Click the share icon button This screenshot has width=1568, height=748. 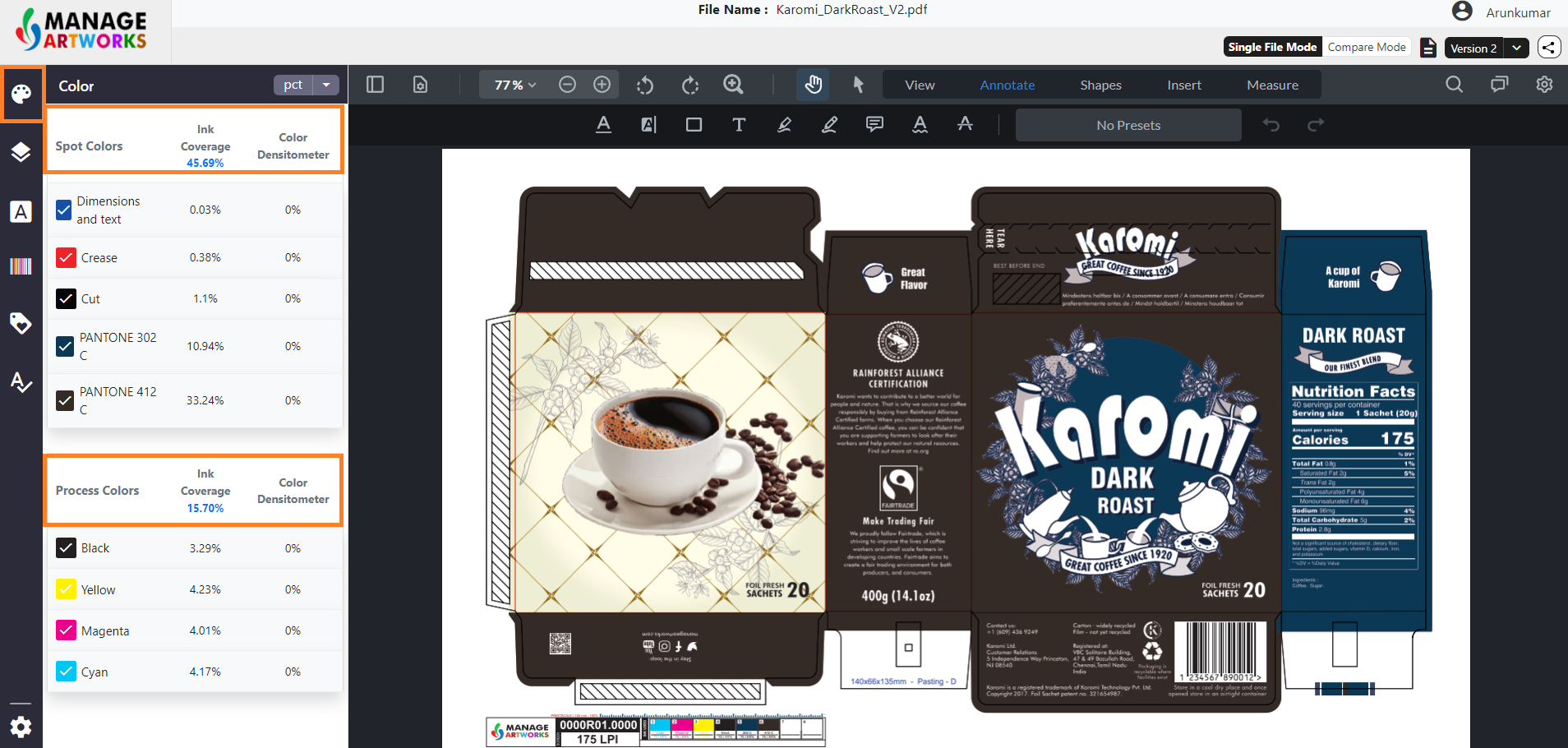(1549, 48)
